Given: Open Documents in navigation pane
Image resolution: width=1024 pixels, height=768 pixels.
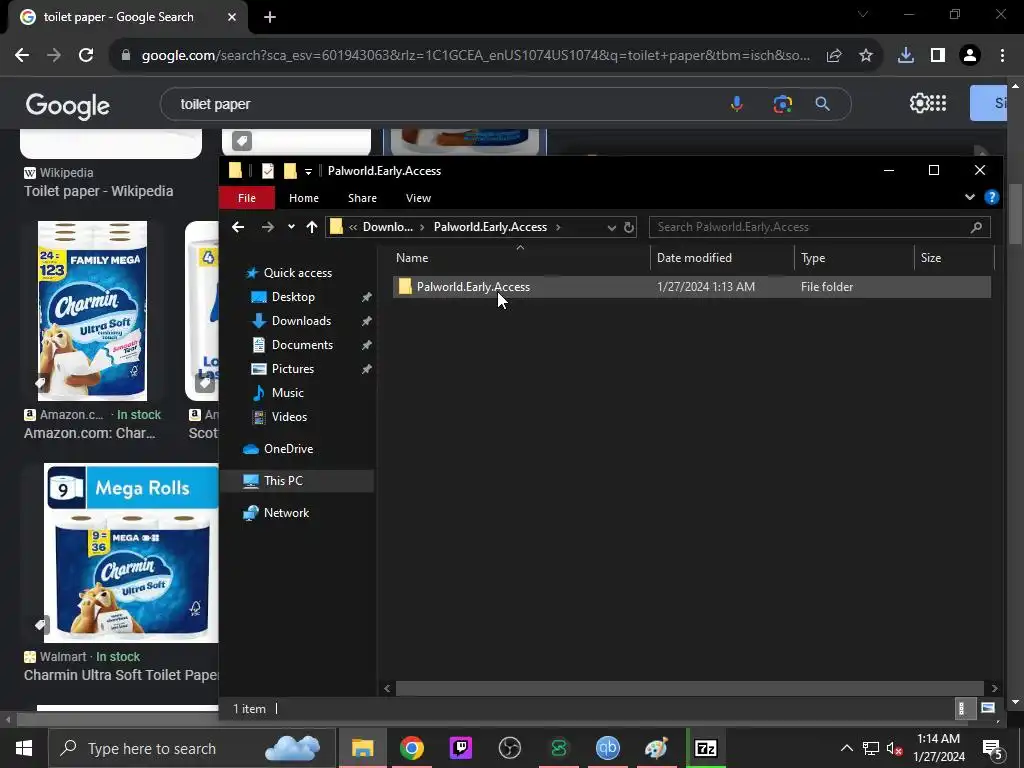Looking at the screenshot, I should [x=302, y=345].
